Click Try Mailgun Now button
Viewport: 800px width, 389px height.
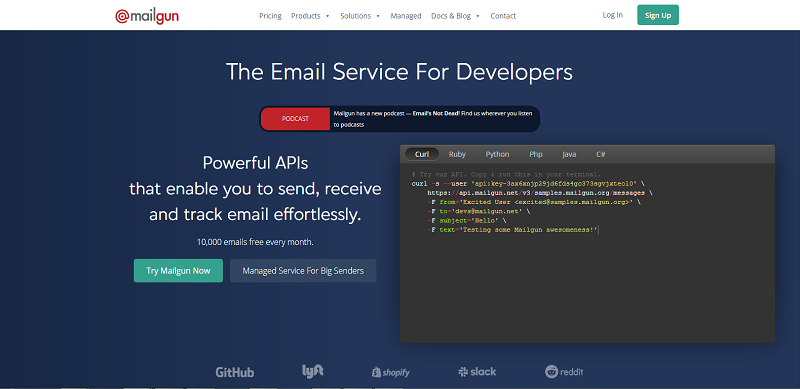pos(179,271)
